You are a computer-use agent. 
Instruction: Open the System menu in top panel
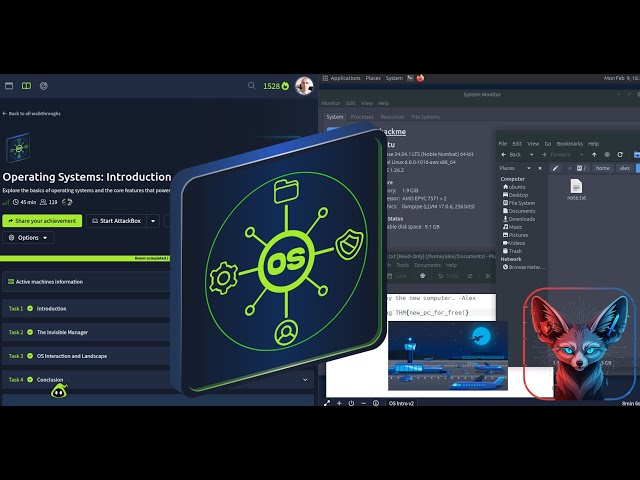394,78
